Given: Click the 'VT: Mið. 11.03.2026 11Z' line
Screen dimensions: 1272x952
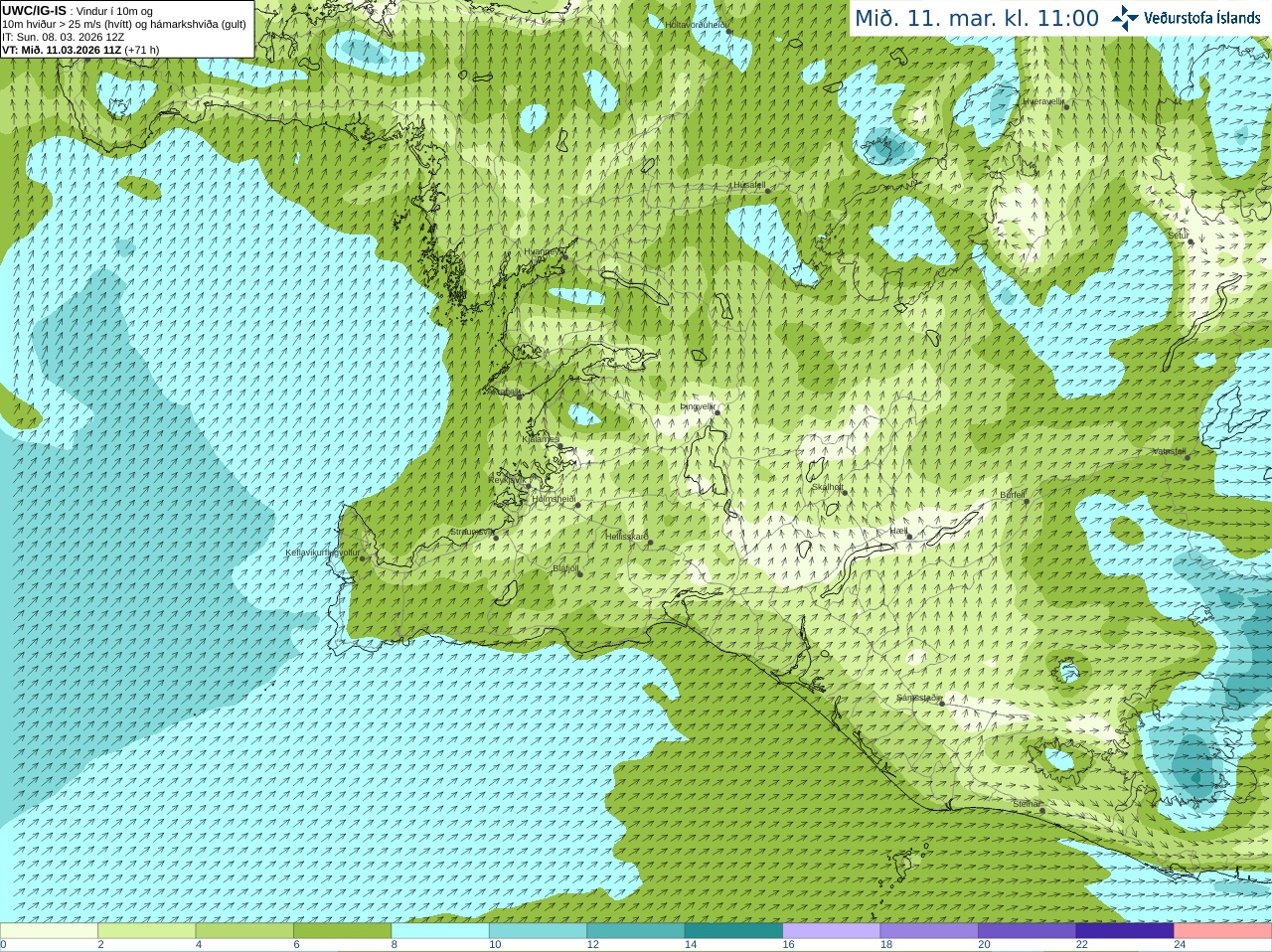Looking at the screenshot, I should [x=62, y=50].
